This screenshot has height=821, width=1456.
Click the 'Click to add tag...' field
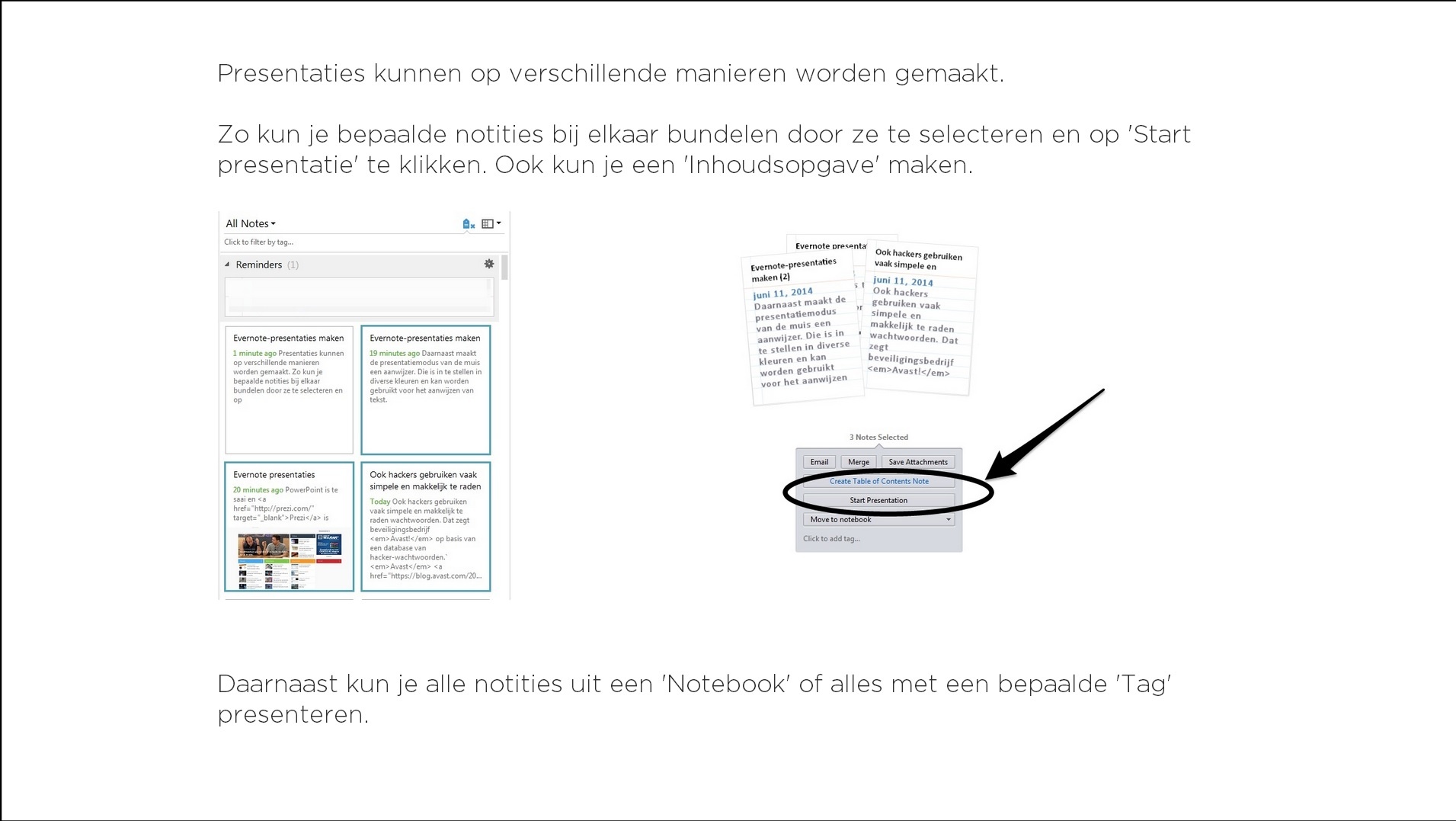(x=831, y=539)
